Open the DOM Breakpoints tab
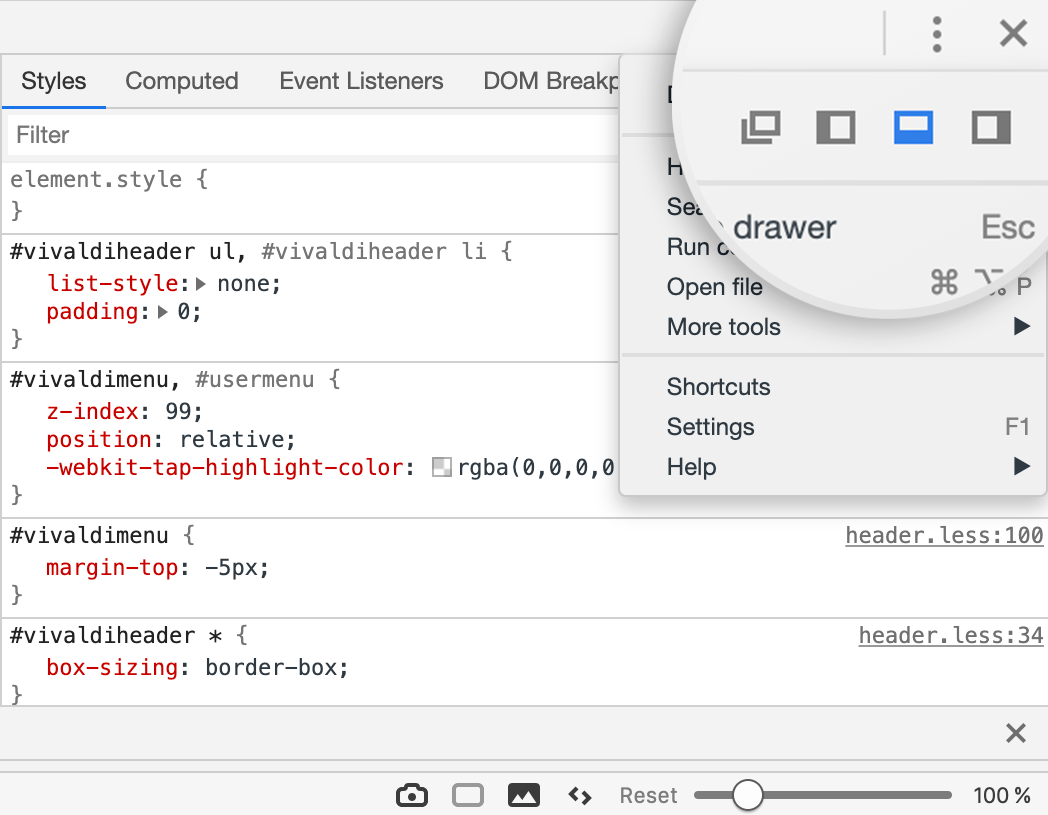This screenshot has height=815, width=1048. [551, 81]
